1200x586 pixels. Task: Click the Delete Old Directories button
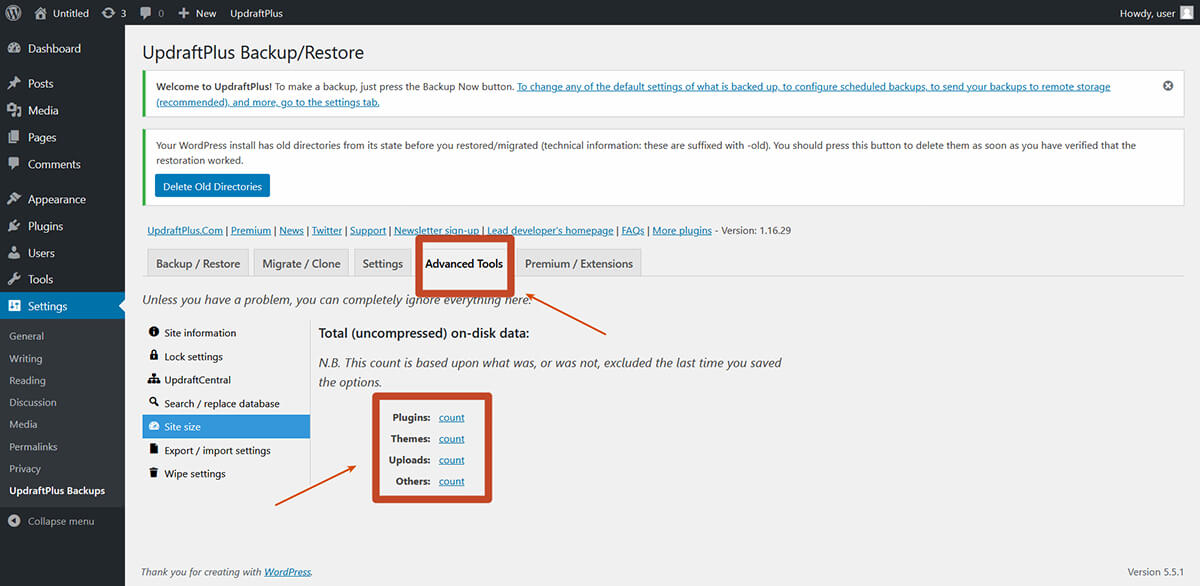tap(212, 186)
